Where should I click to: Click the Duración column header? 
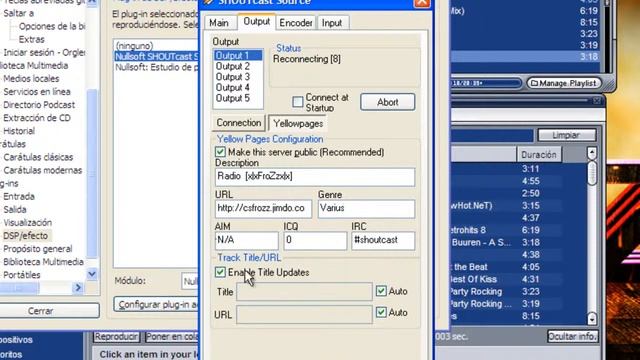539,155
